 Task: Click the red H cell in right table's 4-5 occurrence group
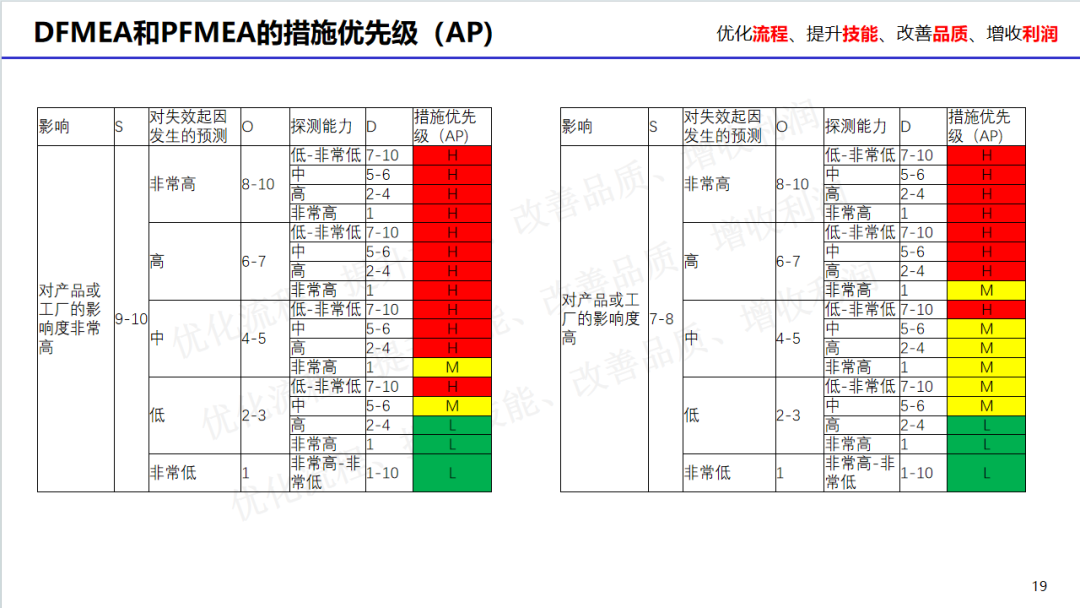point(986,310)
